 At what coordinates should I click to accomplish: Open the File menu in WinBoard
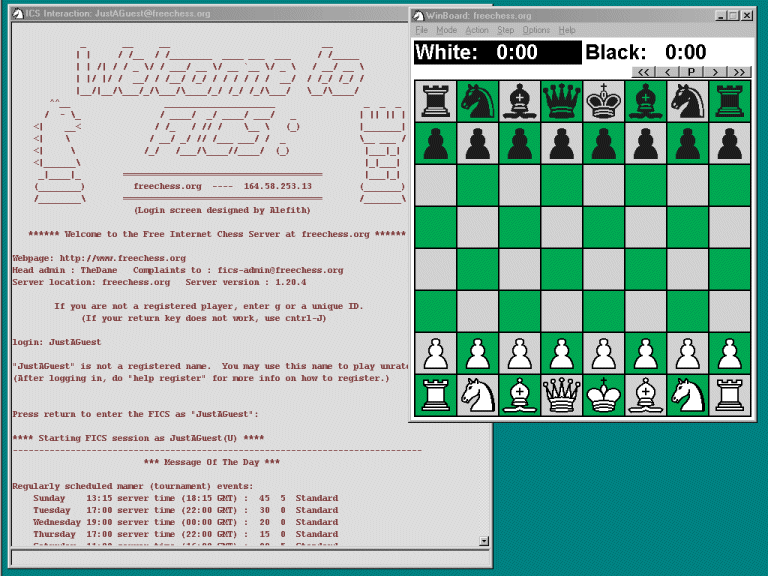tap(421, 30)
